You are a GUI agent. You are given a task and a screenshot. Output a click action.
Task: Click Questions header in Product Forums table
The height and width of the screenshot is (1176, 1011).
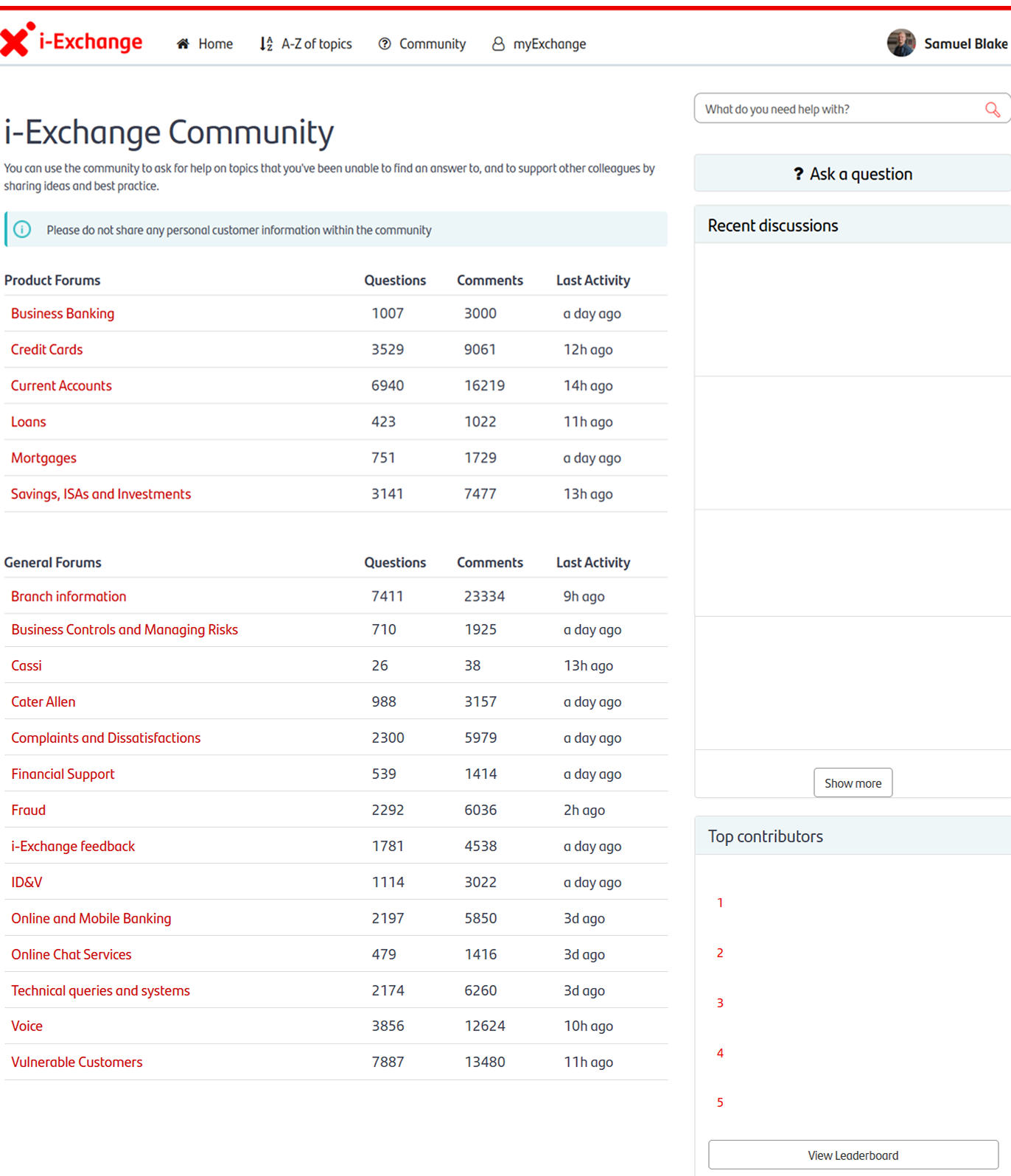(395, 281)
